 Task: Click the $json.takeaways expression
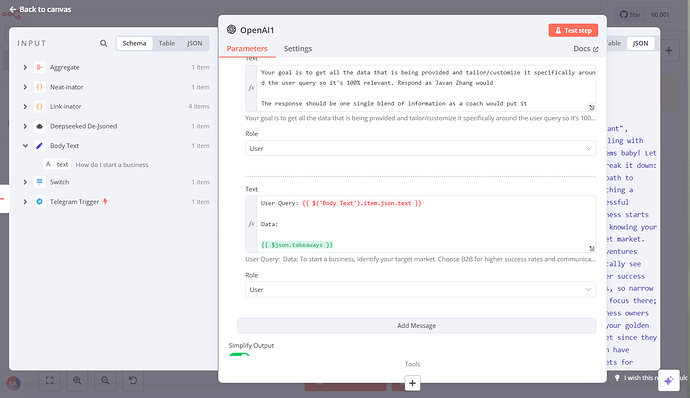[297, 245]
